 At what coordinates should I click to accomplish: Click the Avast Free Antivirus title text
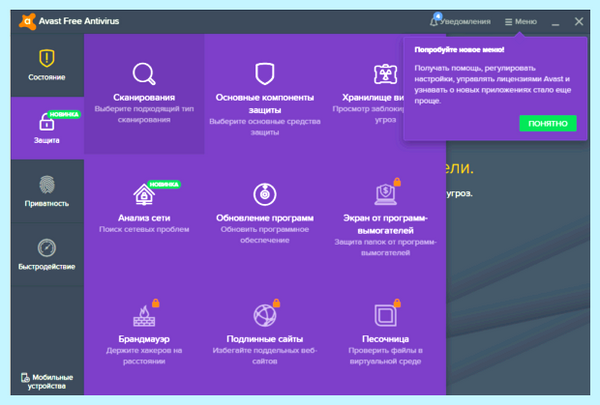point(79,21)
